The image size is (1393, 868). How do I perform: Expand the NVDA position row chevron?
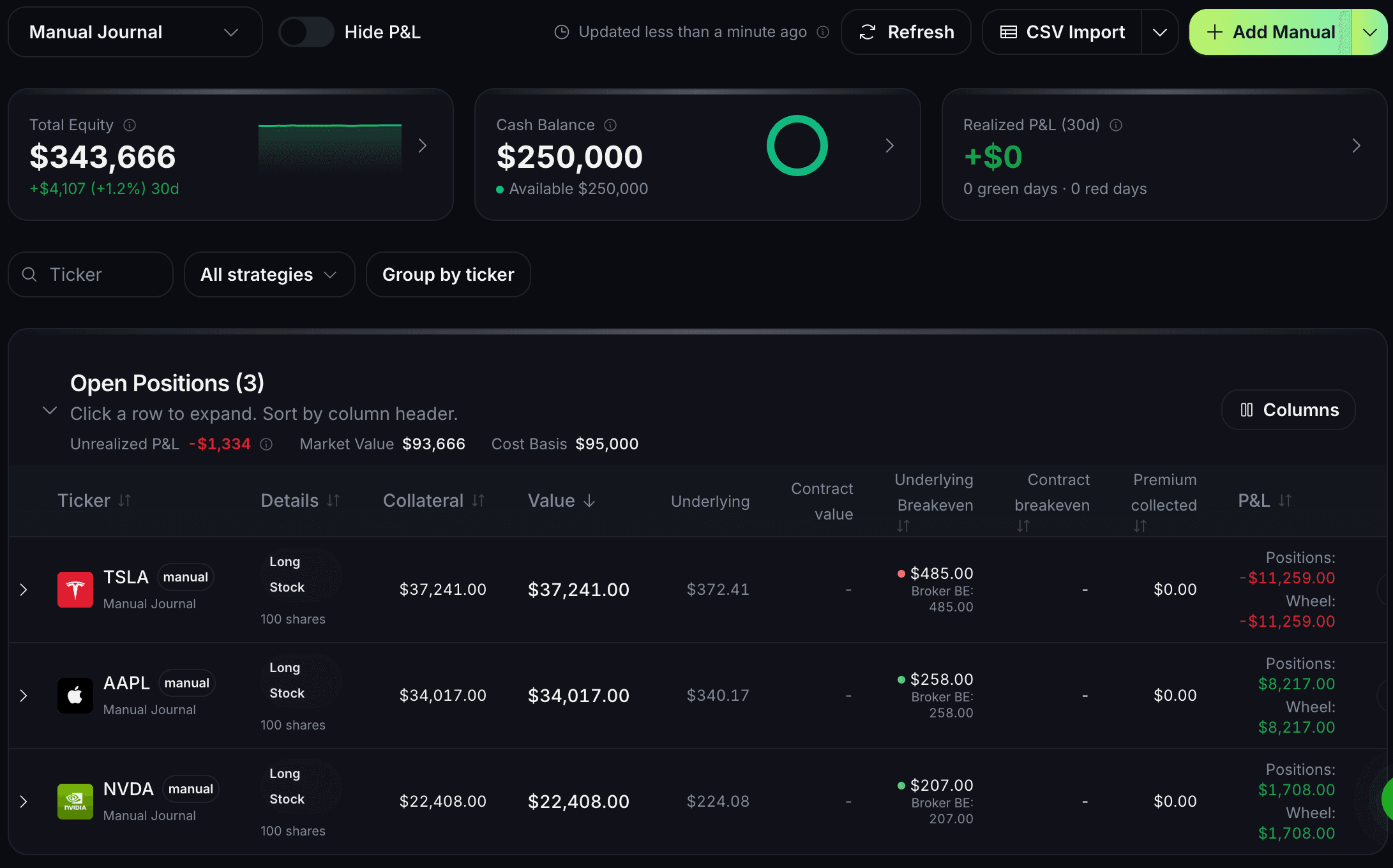click(24, 802)
